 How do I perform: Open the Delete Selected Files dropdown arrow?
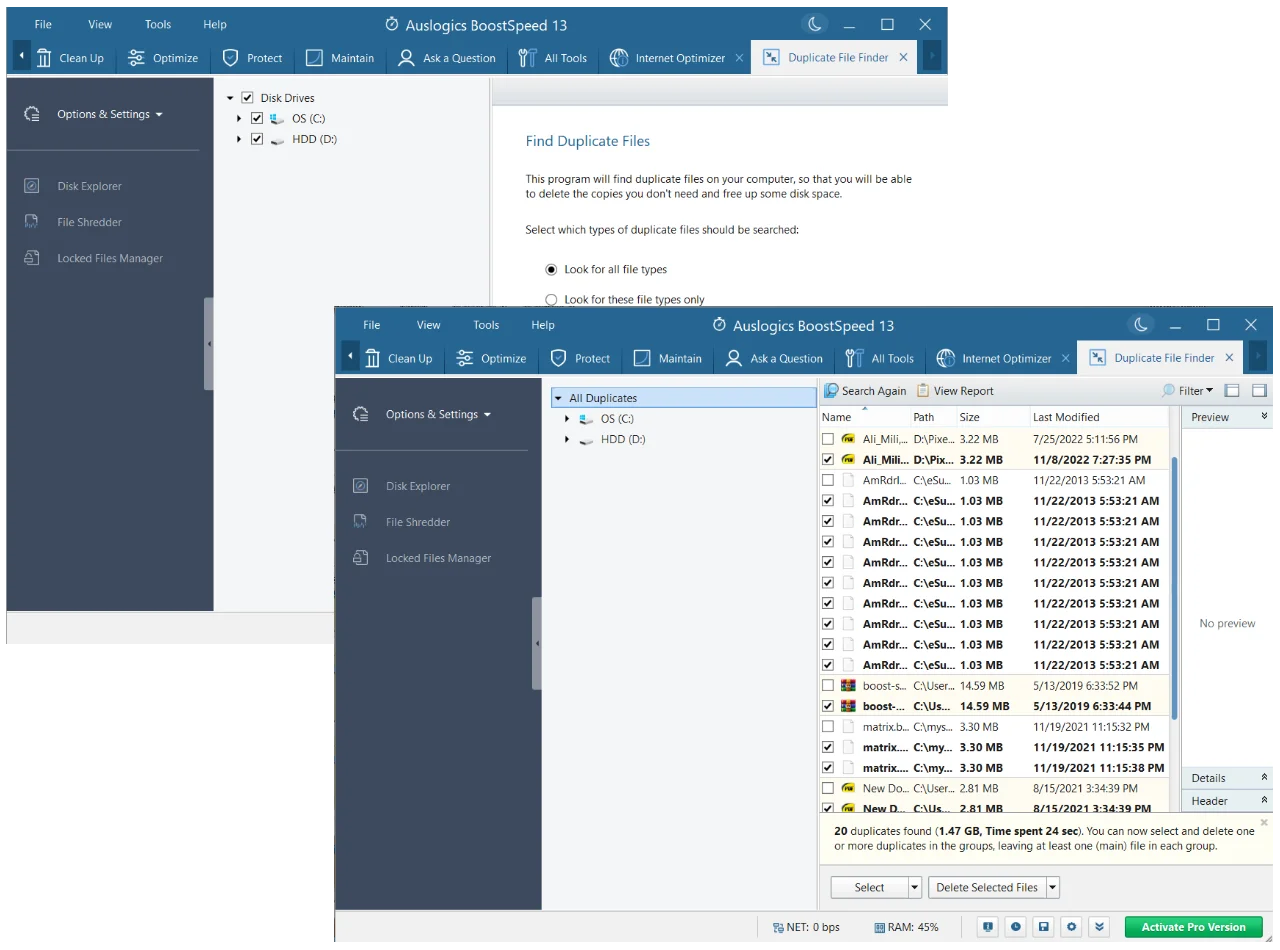coord(1053,887)
